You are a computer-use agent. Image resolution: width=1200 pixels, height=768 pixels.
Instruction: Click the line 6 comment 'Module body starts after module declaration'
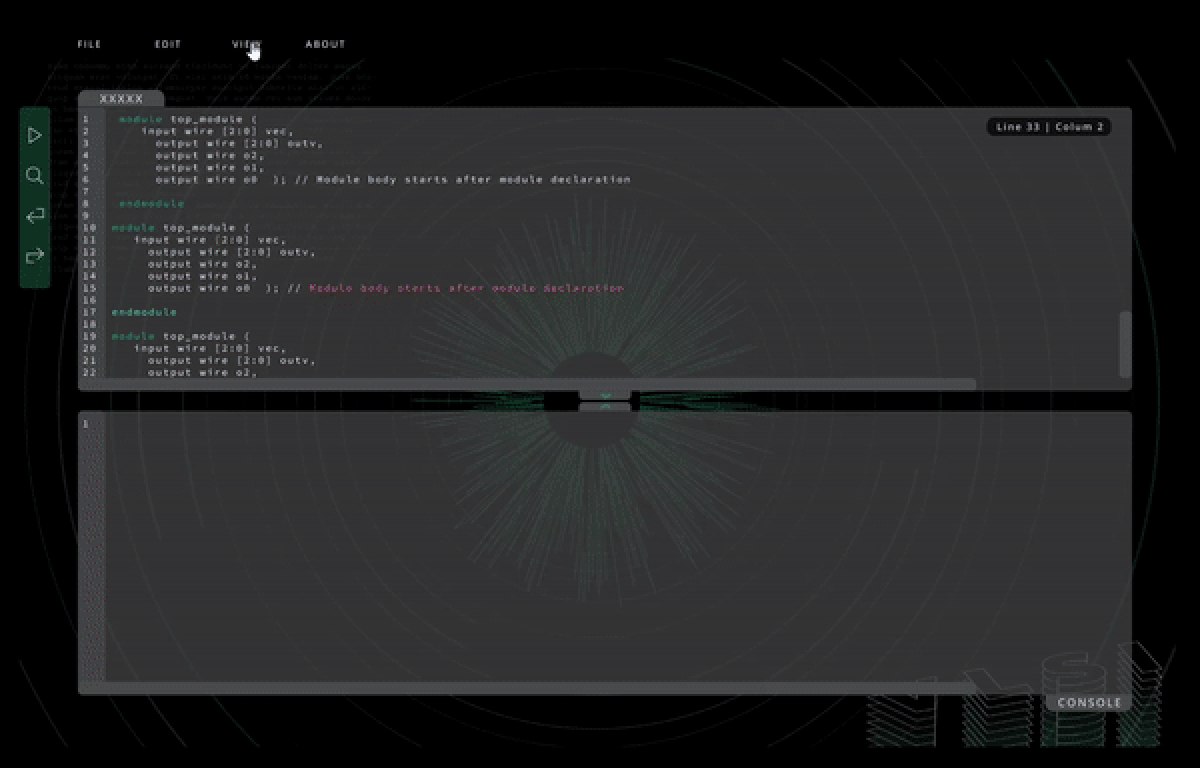tap(473, 180)
